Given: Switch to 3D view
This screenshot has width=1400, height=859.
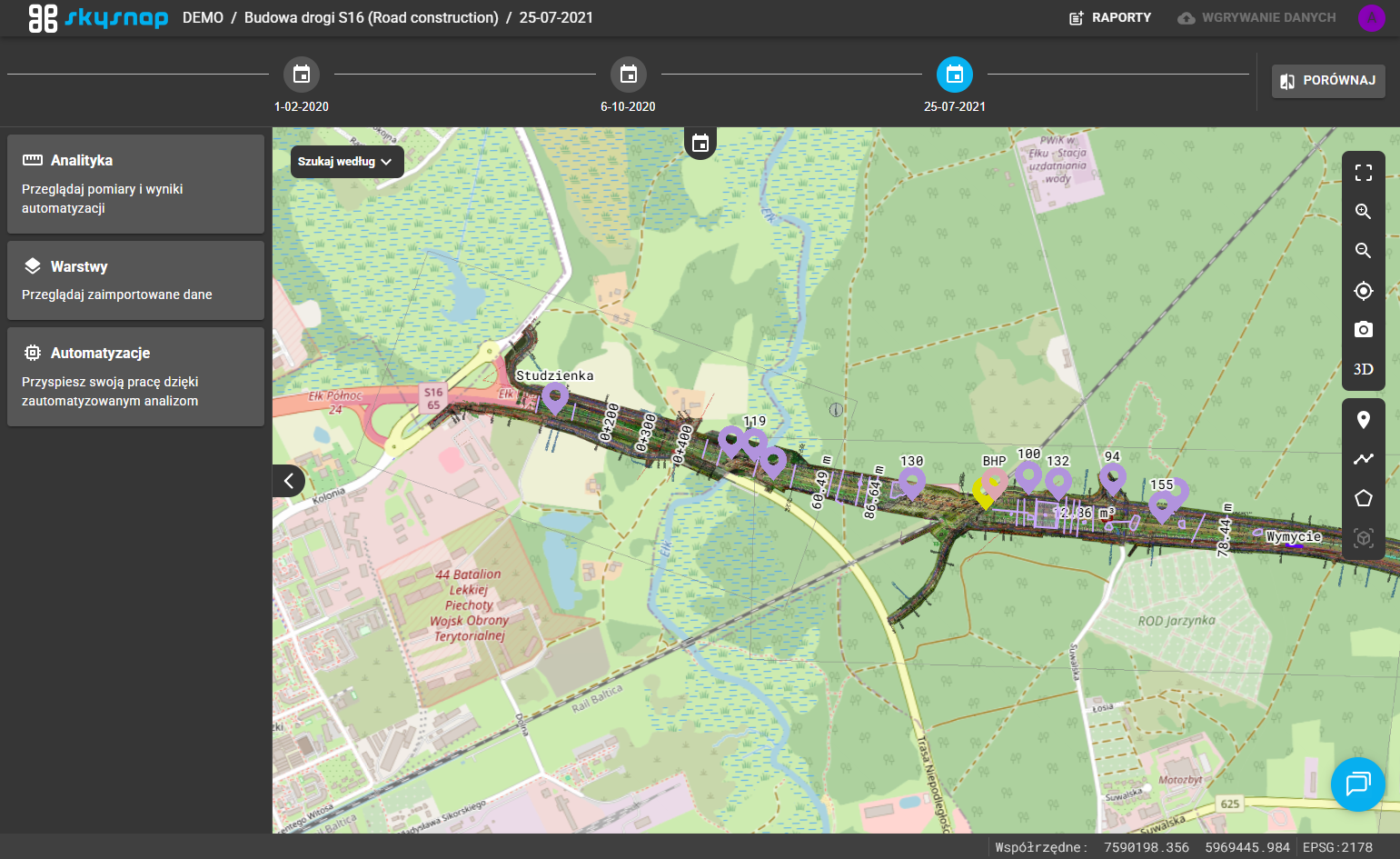Looking at the screenshot, I should pos(1363,369).
